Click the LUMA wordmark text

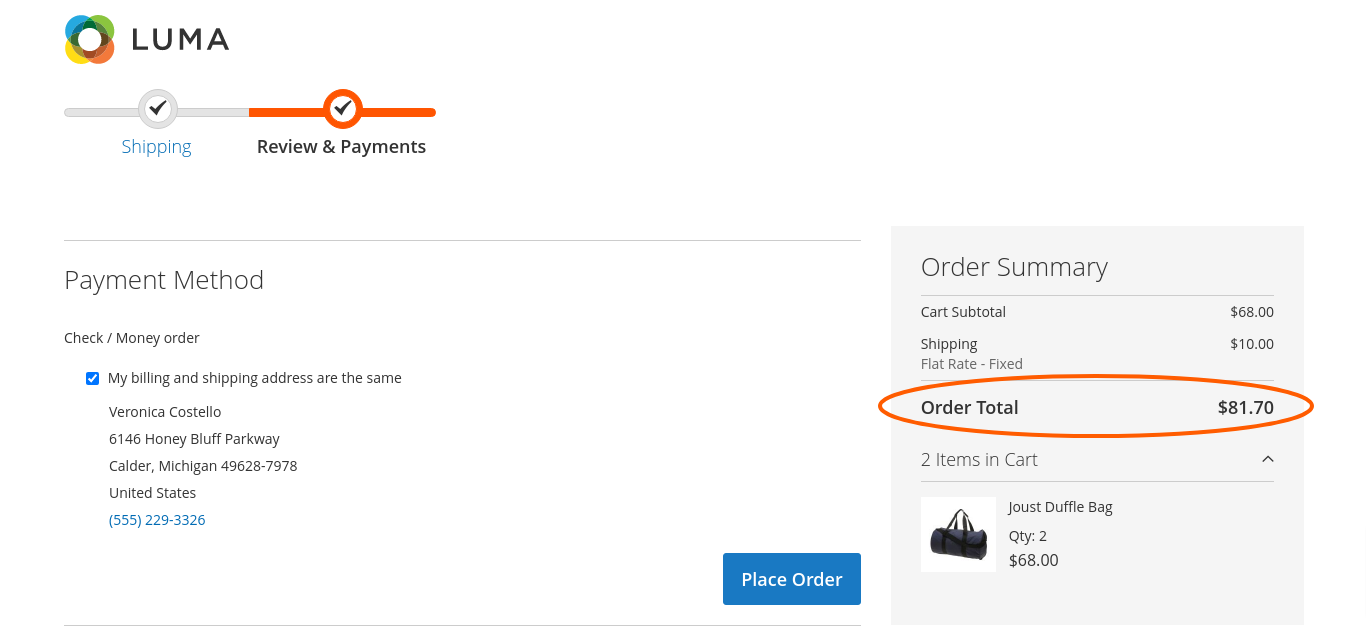pyautogui.click(x=180, y=40)
